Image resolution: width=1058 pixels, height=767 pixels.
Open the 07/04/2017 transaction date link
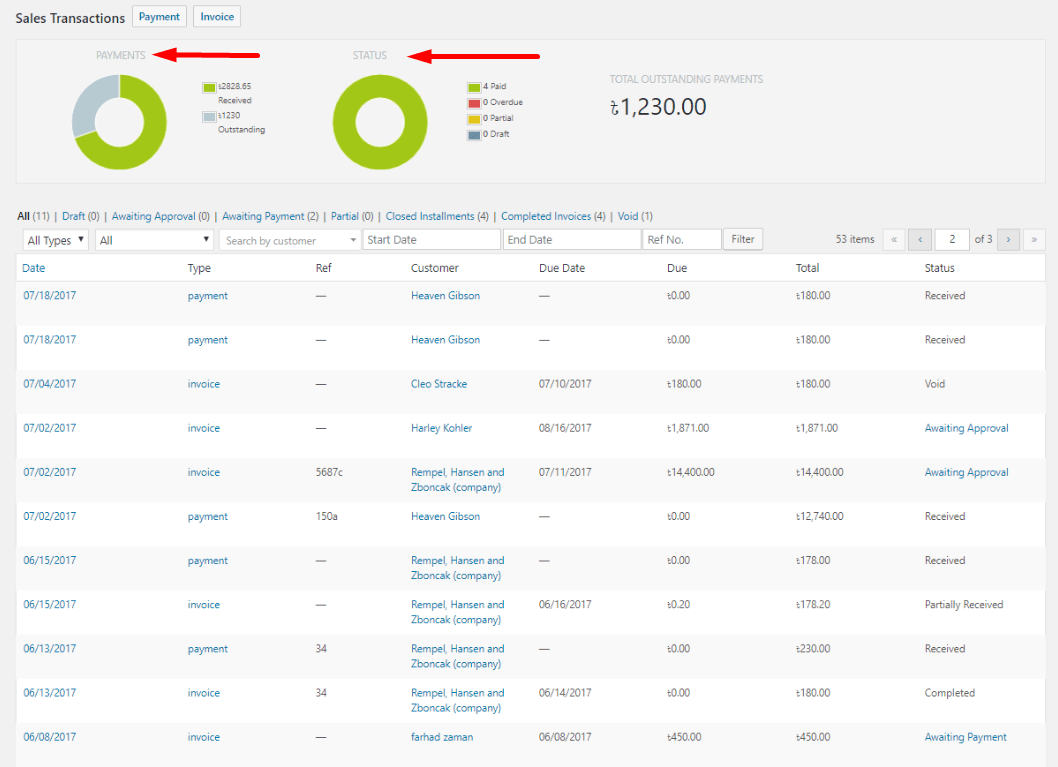[50, 384]
